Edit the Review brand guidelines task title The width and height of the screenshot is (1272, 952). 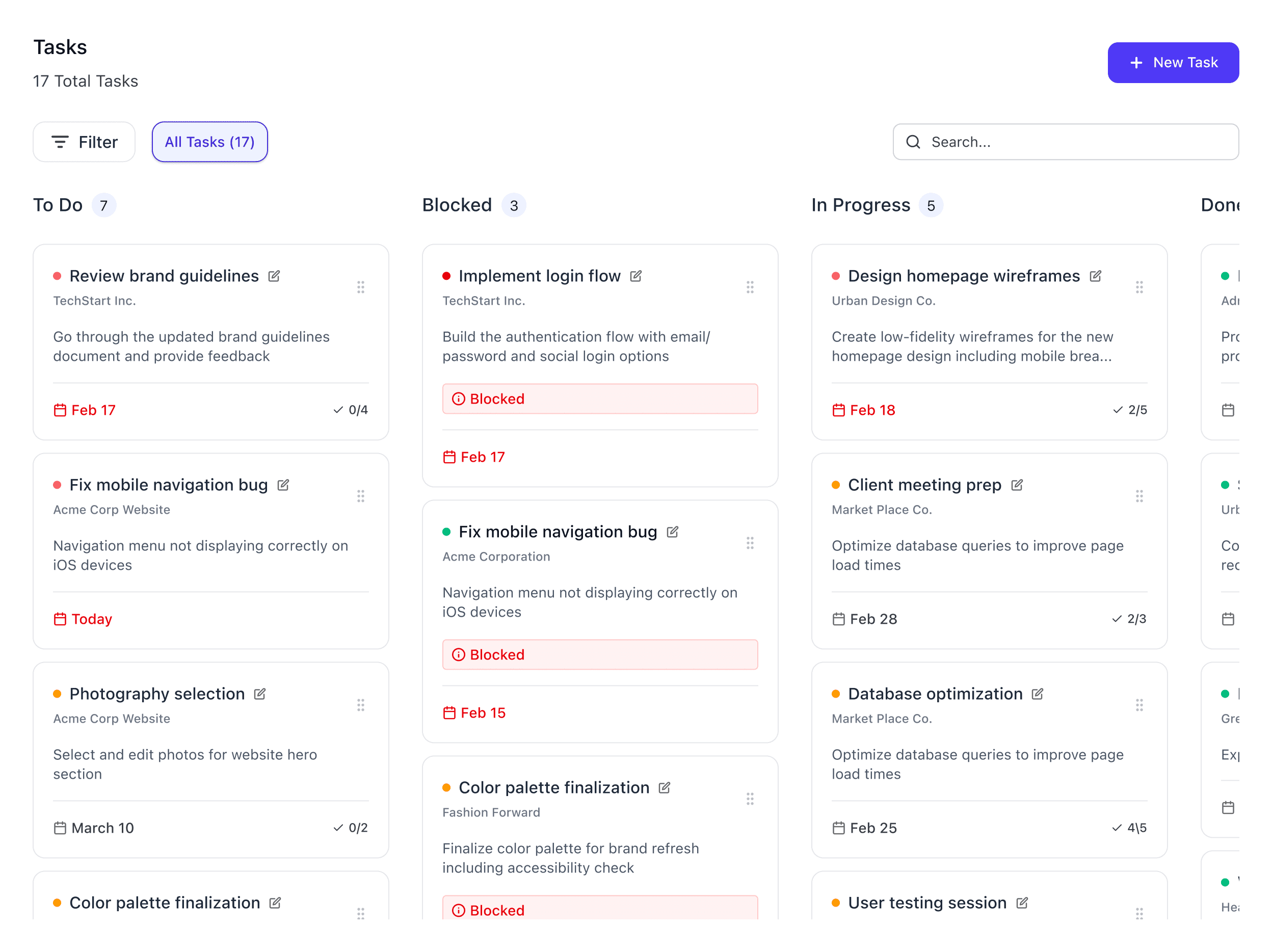click(274, 276)
